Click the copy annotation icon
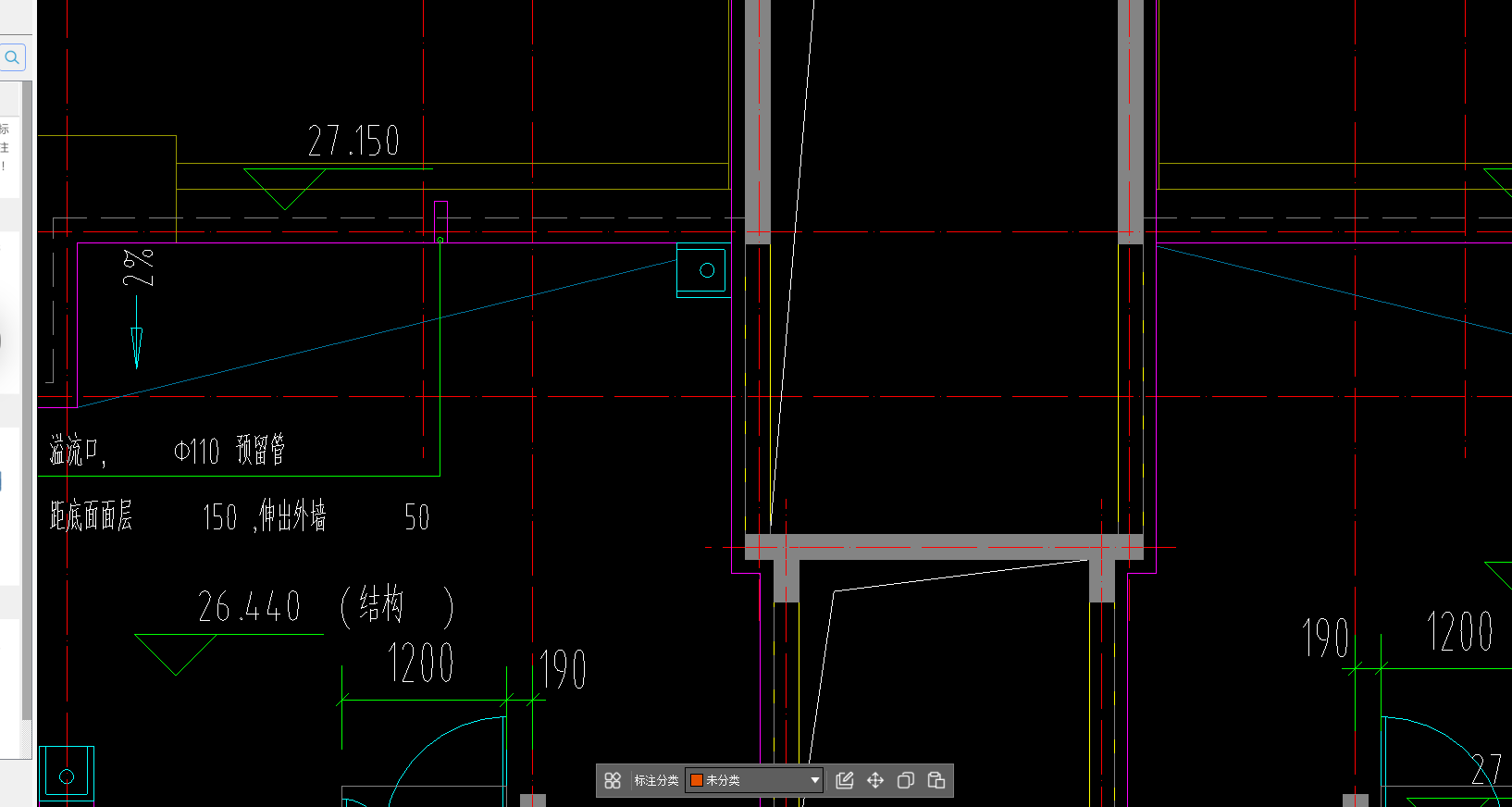The width and height of the screenshot is (1512, 807). point(906,780)
